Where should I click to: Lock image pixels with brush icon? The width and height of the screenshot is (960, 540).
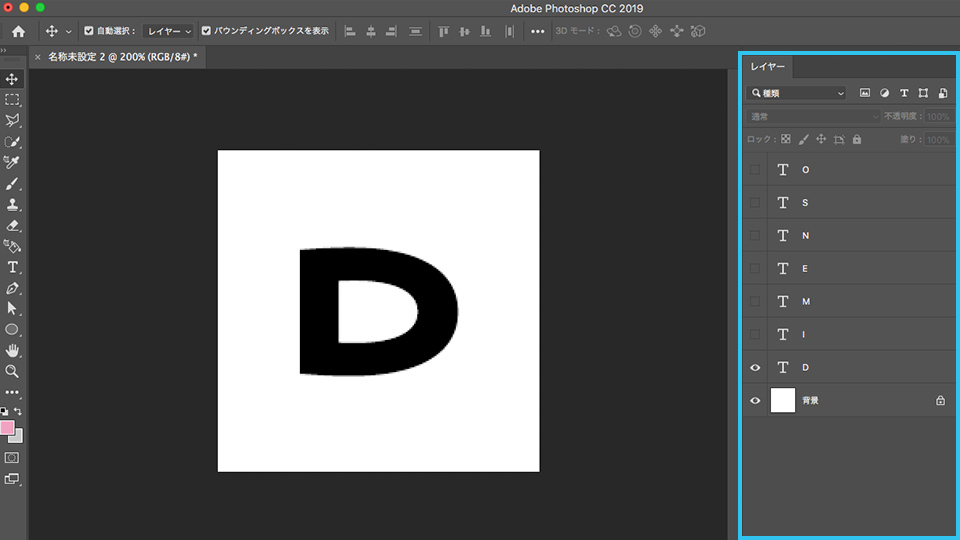pyautogui.click(x=803, y=140)
